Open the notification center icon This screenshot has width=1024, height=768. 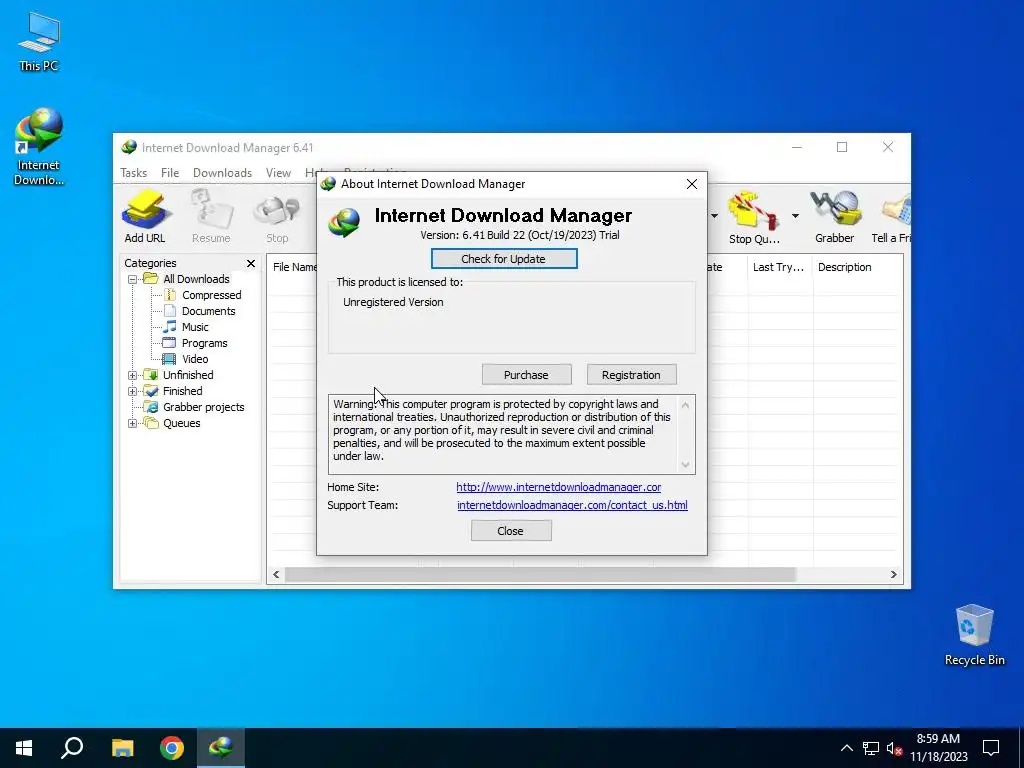coord(991,748)
